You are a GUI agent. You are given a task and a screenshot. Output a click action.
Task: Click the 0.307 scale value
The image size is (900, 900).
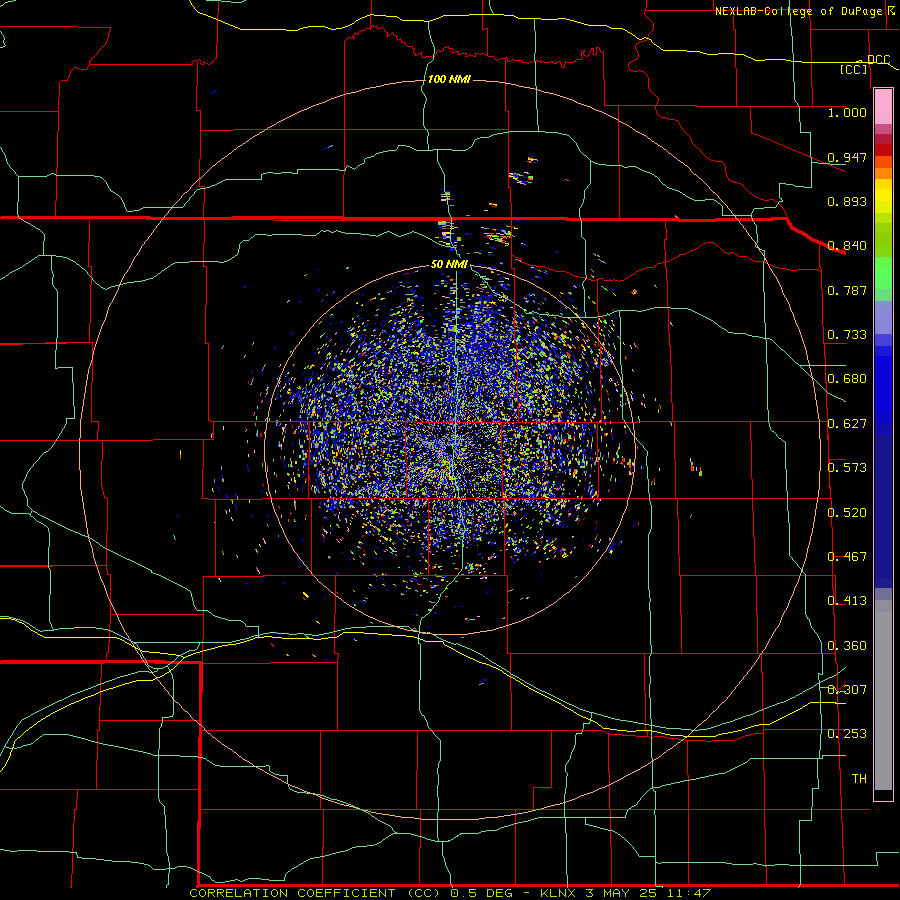click(x=847, y=690)
